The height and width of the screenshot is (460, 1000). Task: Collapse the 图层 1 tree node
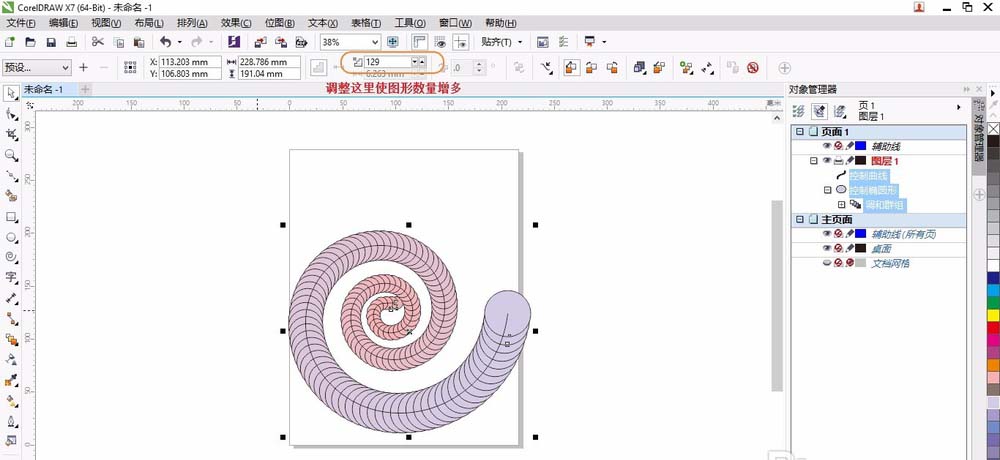tap(814, 160)
